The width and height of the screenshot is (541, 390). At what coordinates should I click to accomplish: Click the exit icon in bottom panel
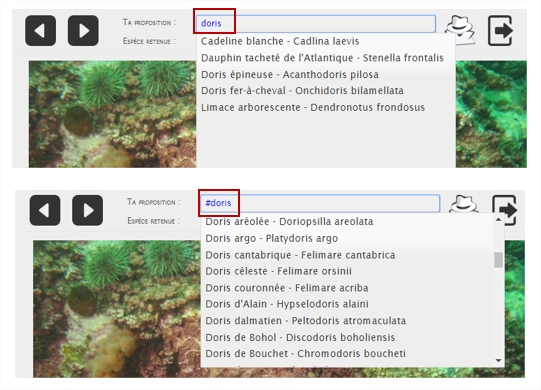[505, 210]
